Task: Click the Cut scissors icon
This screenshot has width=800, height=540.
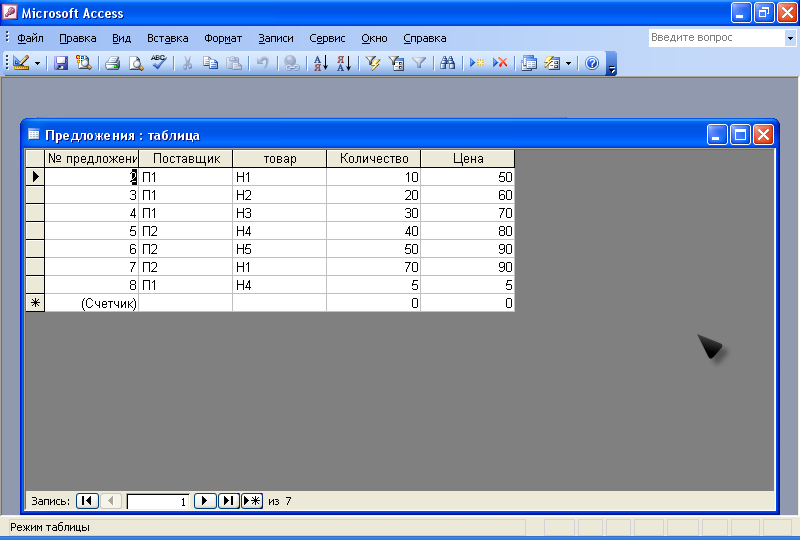Action: click(187, 63)
